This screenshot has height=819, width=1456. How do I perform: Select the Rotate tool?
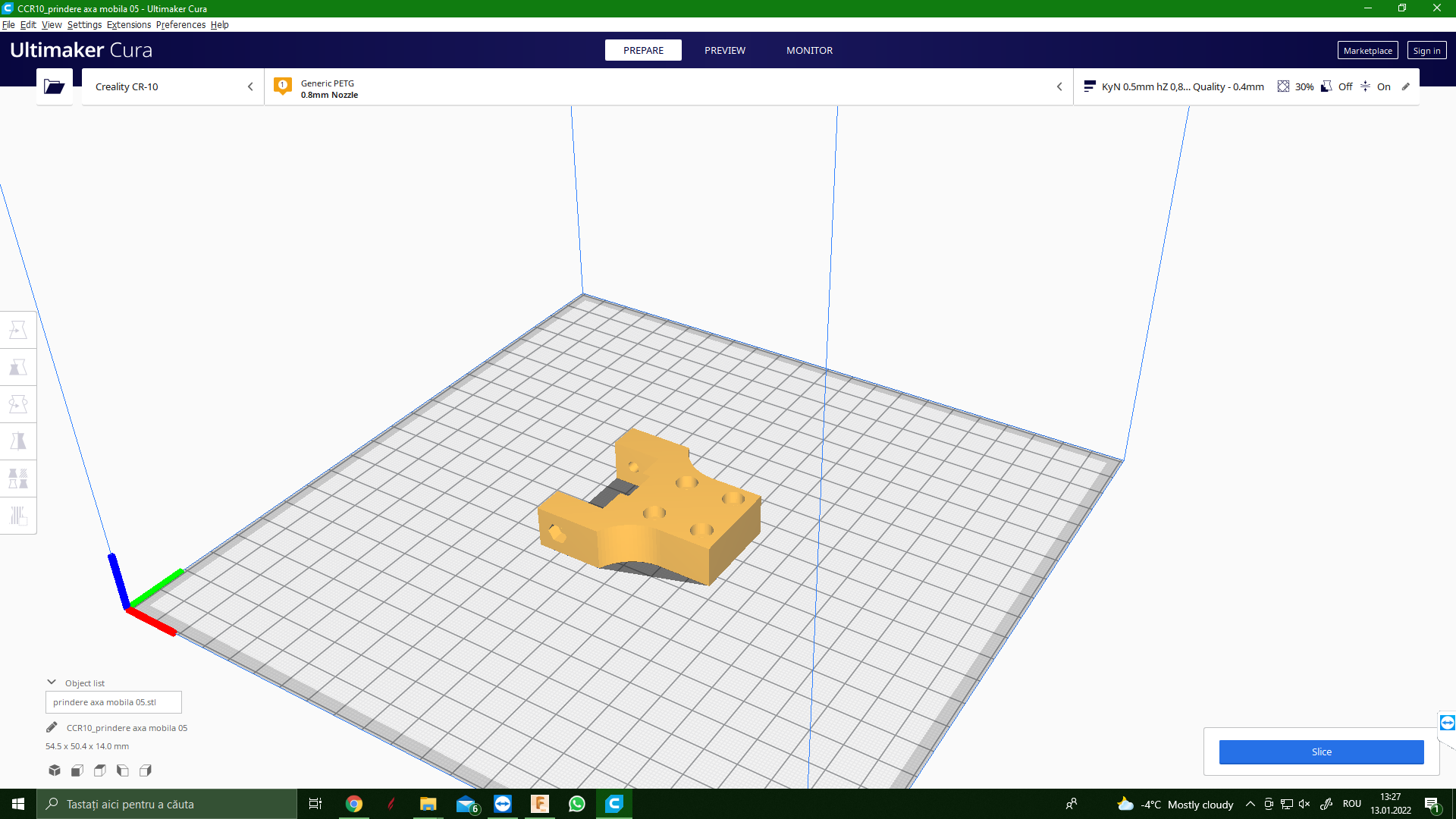pyautogui.click(x=18, y=404)
